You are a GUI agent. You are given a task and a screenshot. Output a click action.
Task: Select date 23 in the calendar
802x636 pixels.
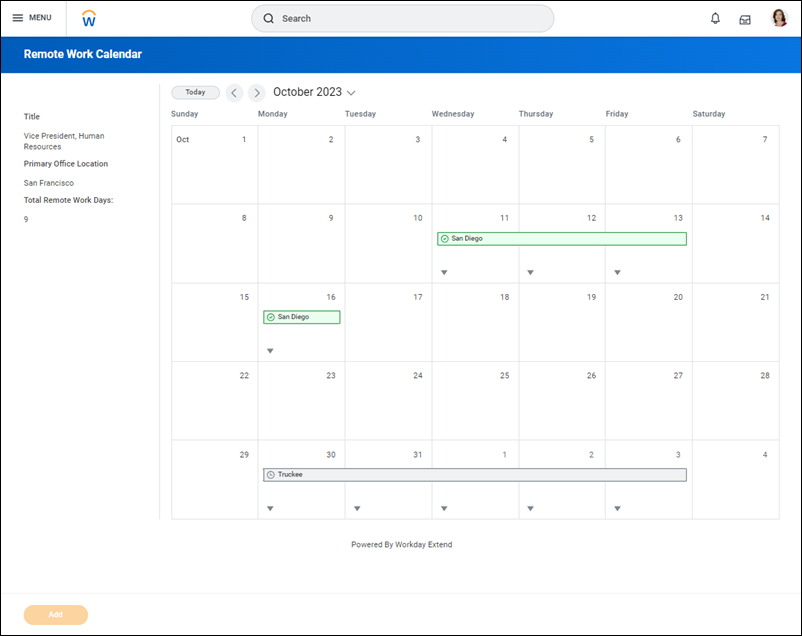point(302,401)
